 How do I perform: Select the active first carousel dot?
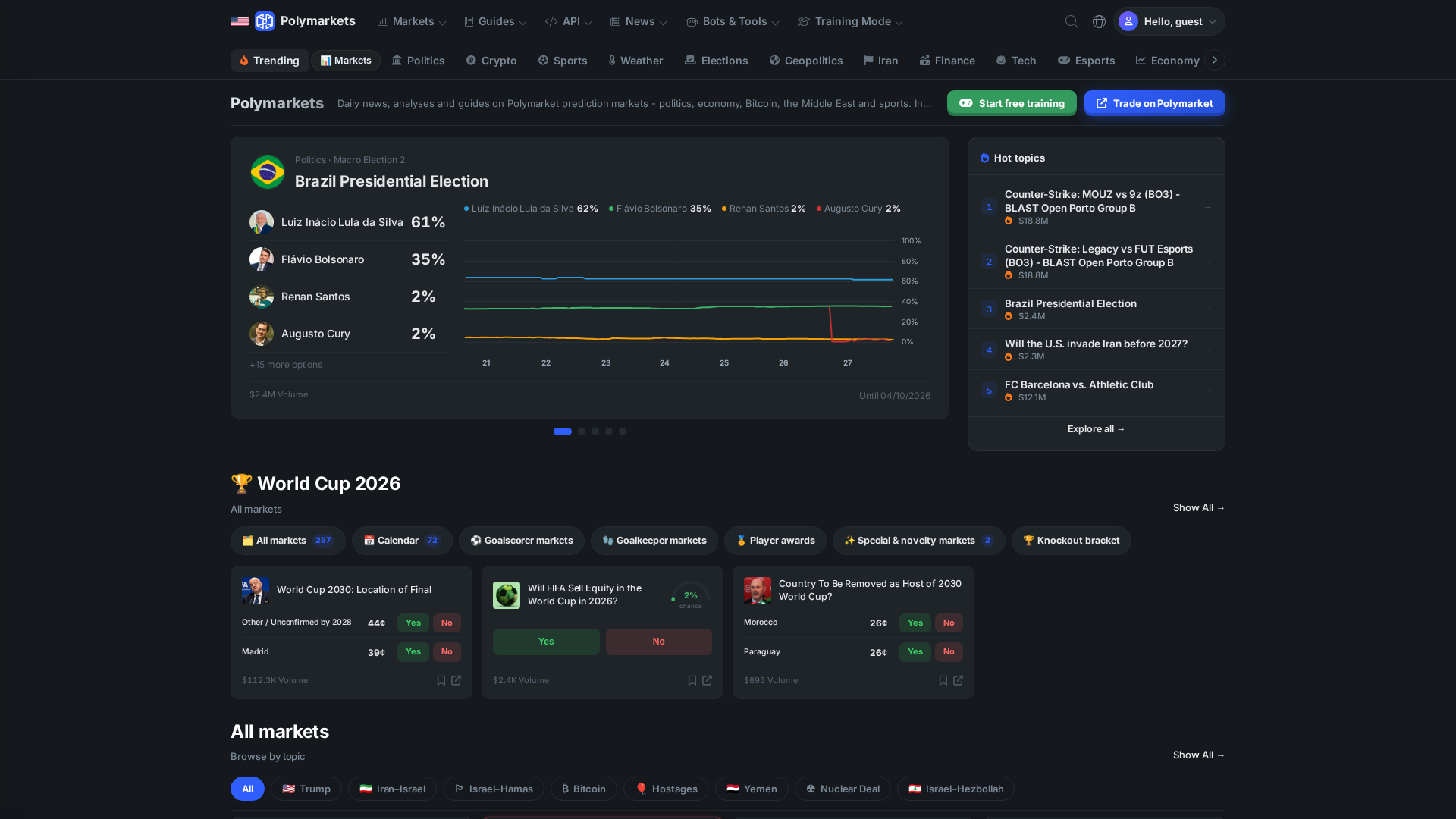click(x=563, y=431)
